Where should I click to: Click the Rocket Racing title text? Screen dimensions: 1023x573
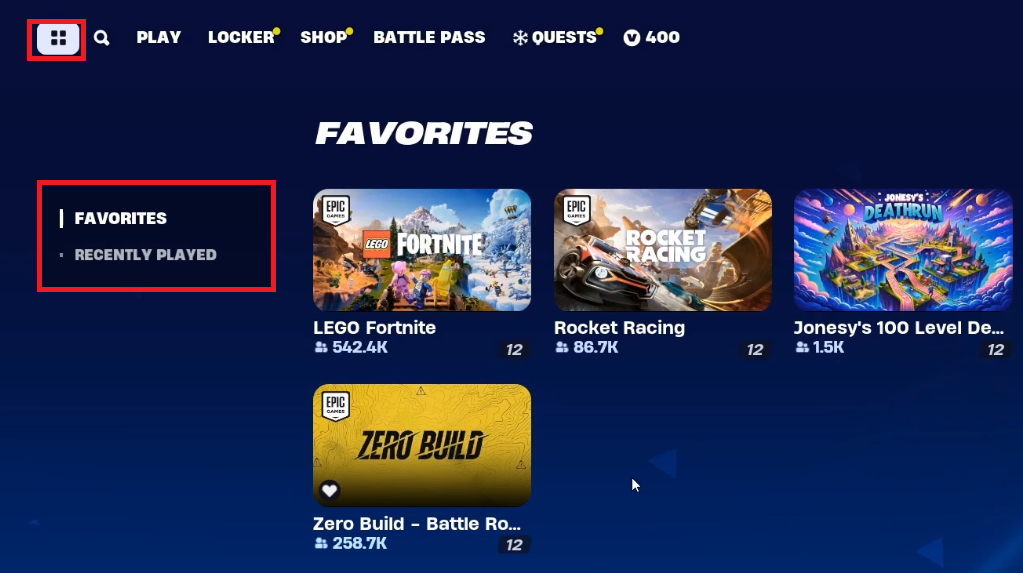(x=619, y=328)
